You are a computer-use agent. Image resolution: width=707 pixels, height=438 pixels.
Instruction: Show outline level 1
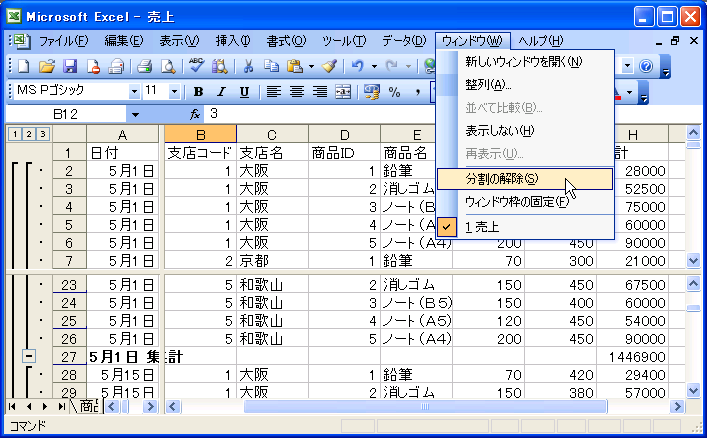[x=15, y=134]
